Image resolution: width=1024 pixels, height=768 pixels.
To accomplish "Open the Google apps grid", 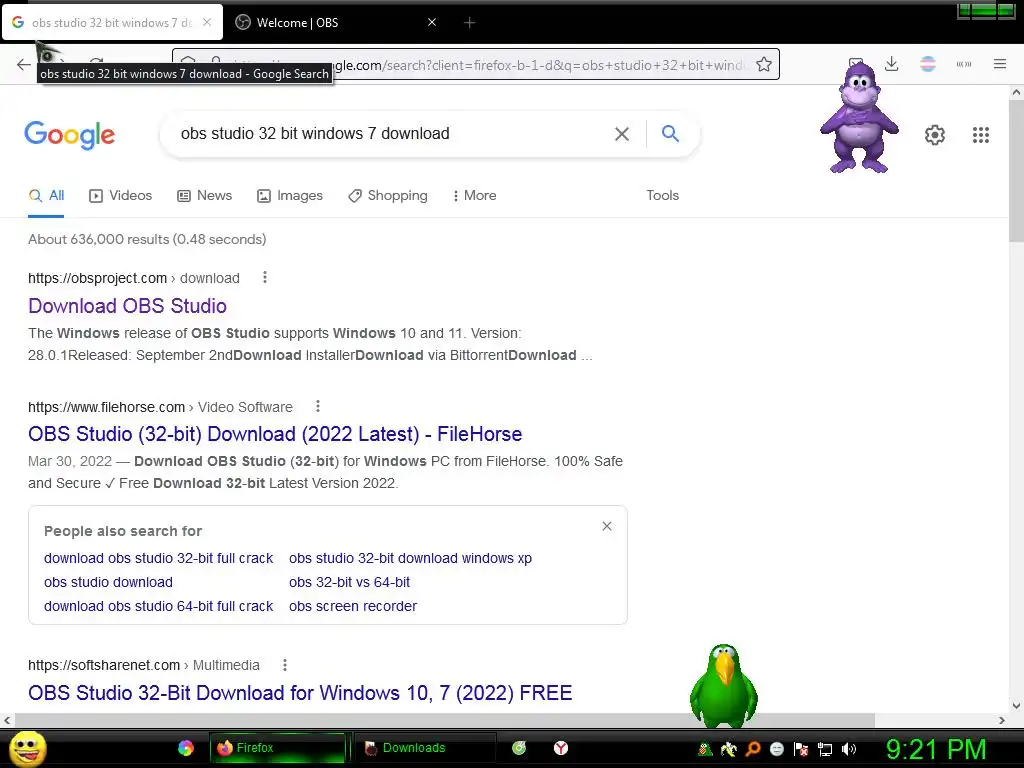I will pos(980,135).
